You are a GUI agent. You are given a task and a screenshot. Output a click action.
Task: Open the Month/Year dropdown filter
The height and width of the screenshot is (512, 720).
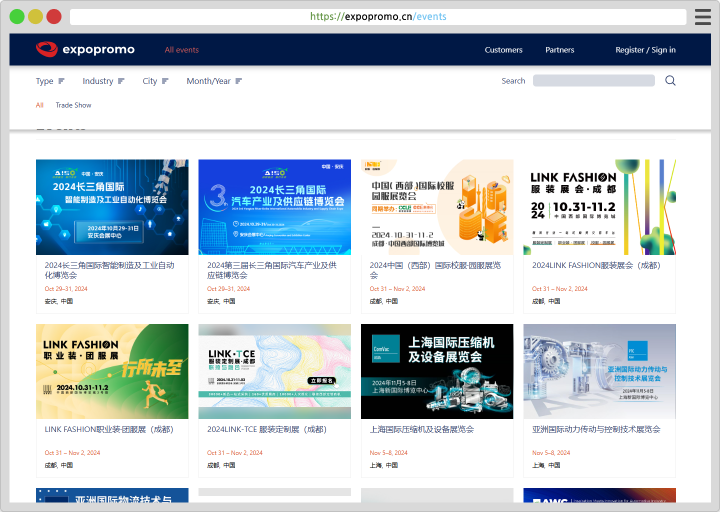(x=208, y=81)
